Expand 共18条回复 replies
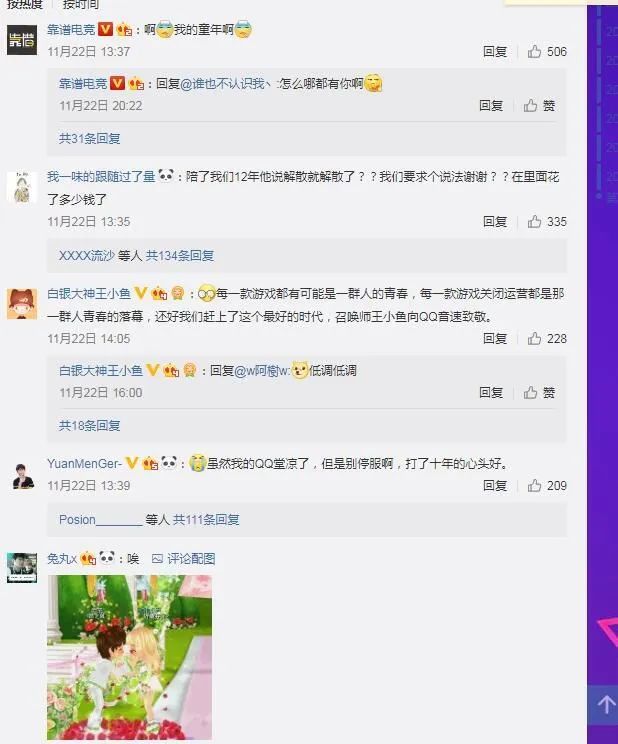 tap(90, 426)
